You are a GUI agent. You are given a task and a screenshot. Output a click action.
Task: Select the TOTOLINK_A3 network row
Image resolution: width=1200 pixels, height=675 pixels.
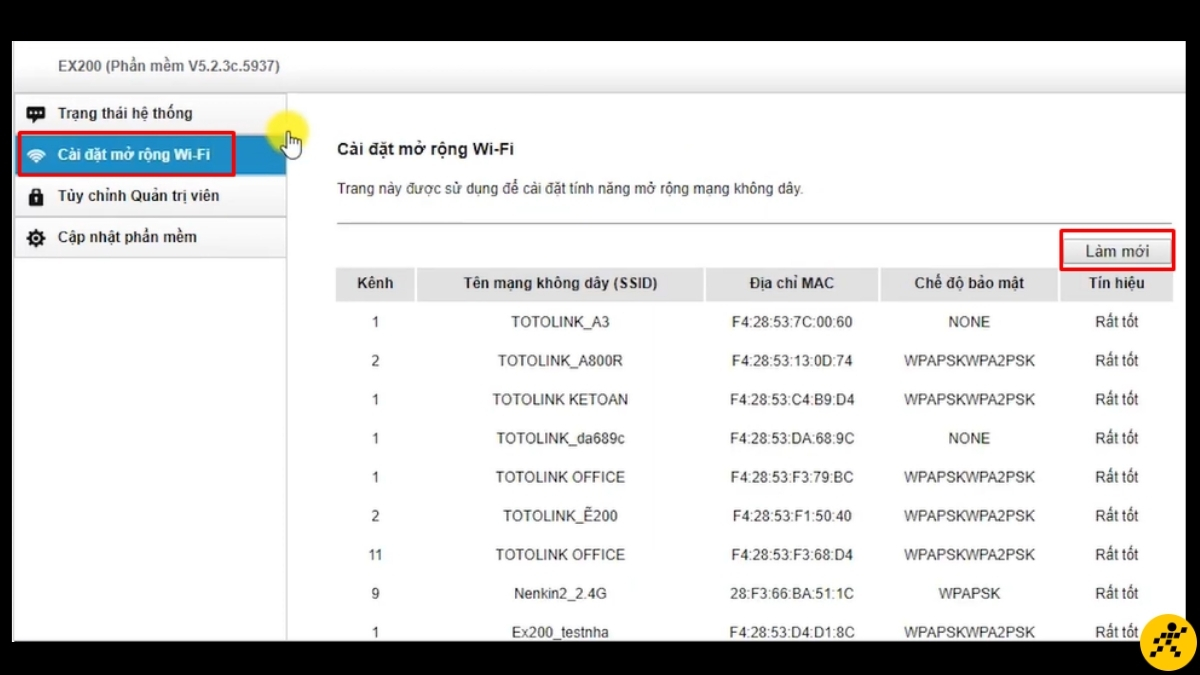point(754,322)
